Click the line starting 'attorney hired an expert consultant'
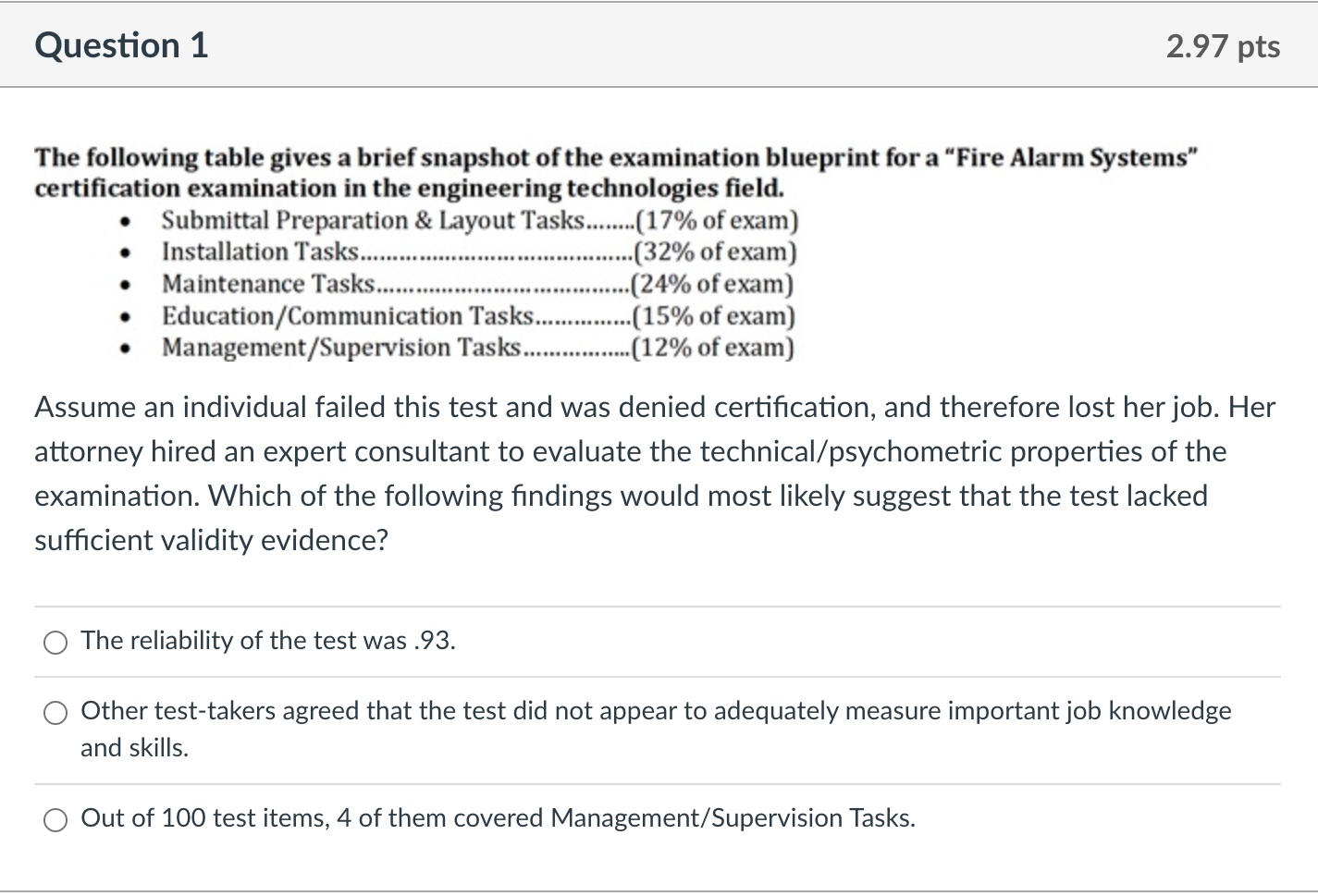1318x896 pixels. [x=631, y=451]
